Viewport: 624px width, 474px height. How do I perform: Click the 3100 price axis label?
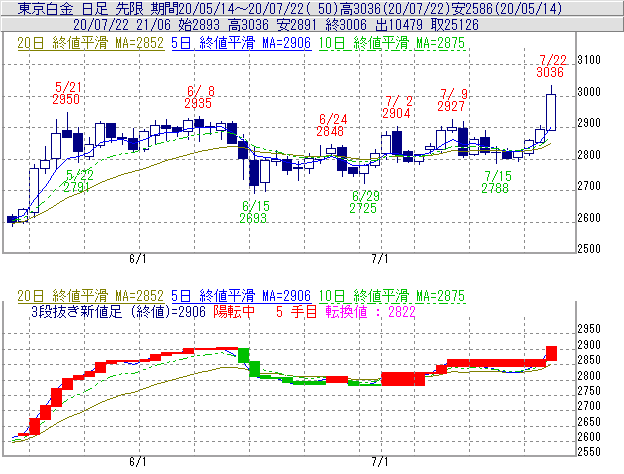click(x=589, y=60)
